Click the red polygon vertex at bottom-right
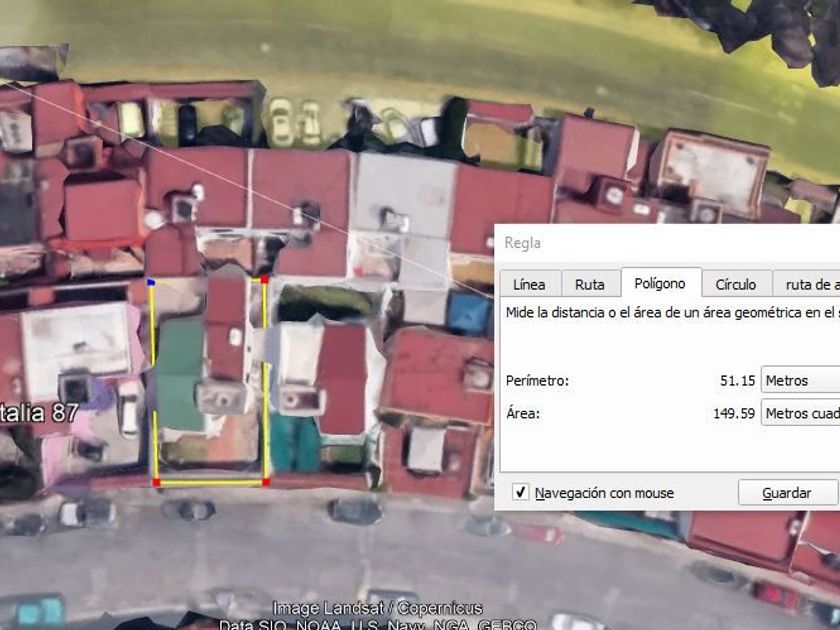Screen dimensions: 840x630 coord(266,482)
